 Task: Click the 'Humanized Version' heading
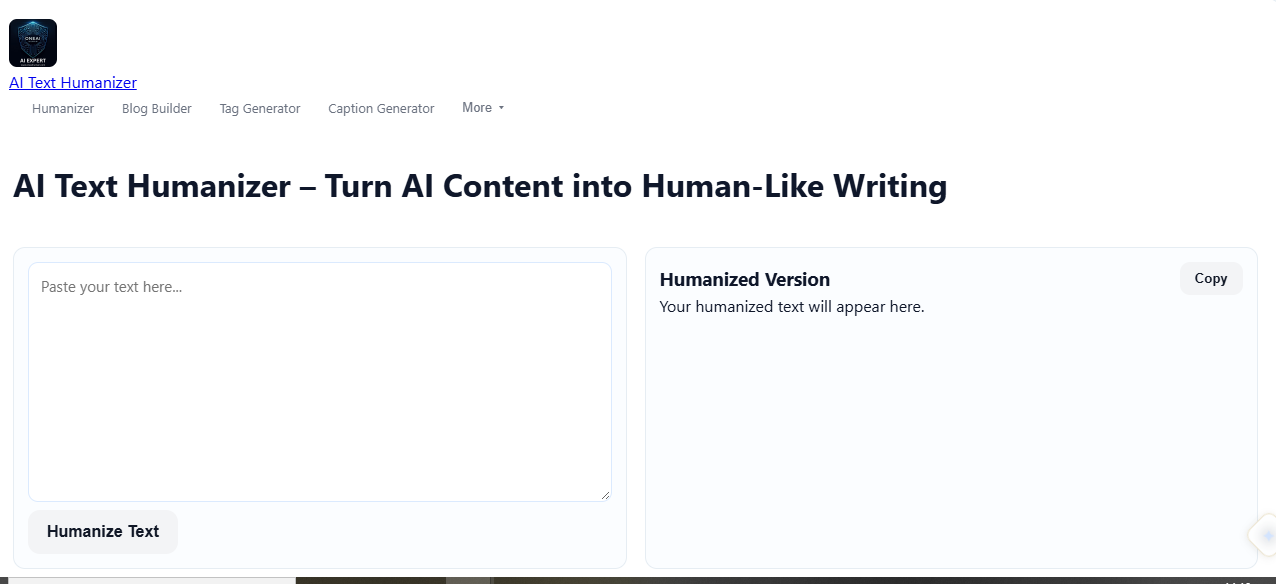(745, 279)
